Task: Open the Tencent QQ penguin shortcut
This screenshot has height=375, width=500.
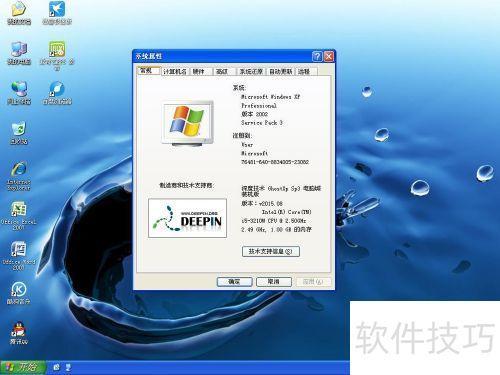Action: [x=19, y=333]
